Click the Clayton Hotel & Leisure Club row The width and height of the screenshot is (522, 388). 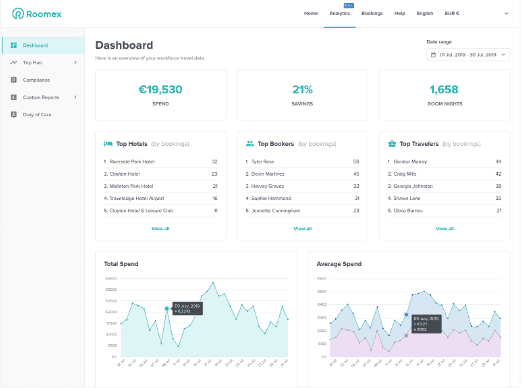coord(161,211)
